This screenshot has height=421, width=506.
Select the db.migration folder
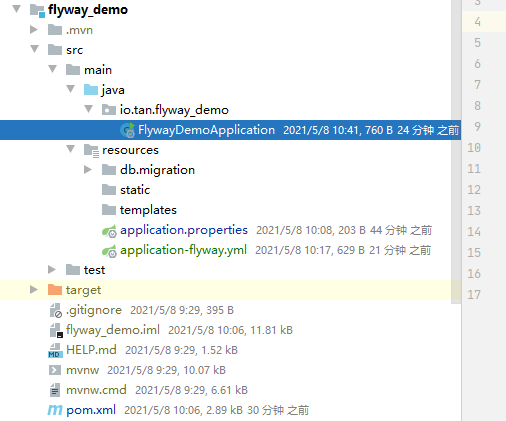[157, 170]
